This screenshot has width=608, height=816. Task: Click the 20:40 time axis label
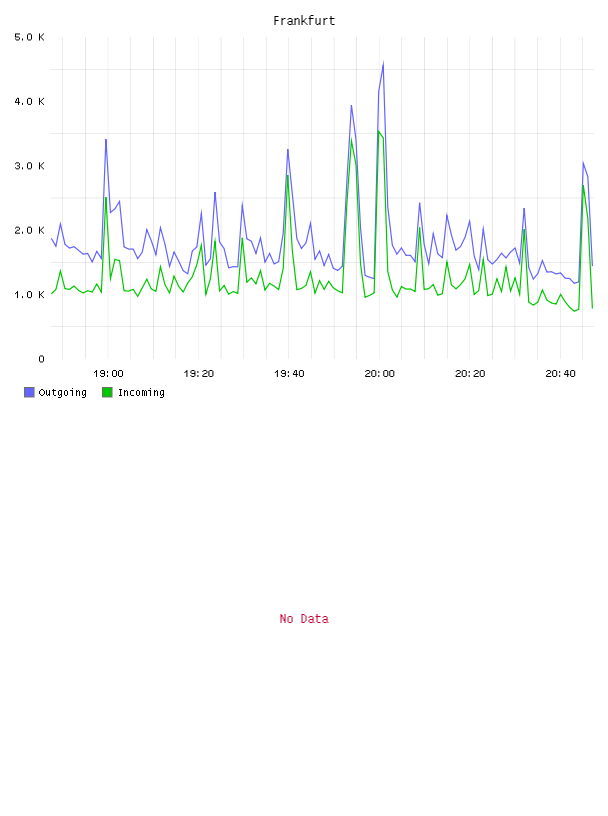pyautogui.click(x=561, y=374)
